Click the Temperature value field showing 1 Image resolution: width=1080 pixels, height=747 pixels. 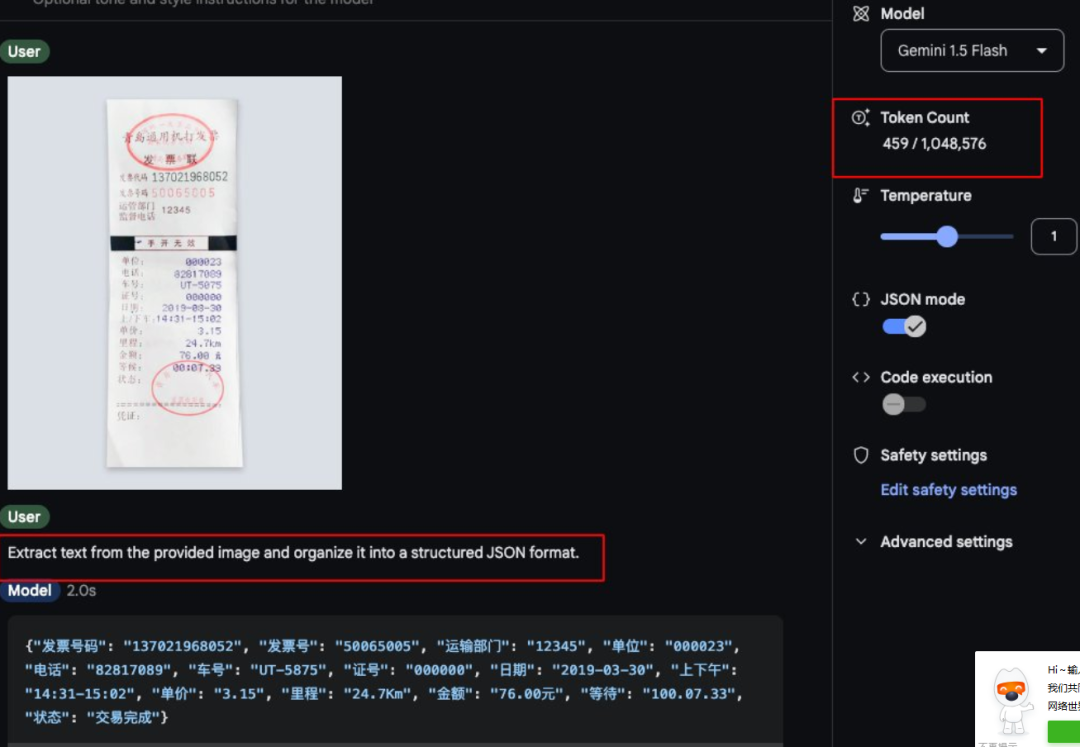1053,236
